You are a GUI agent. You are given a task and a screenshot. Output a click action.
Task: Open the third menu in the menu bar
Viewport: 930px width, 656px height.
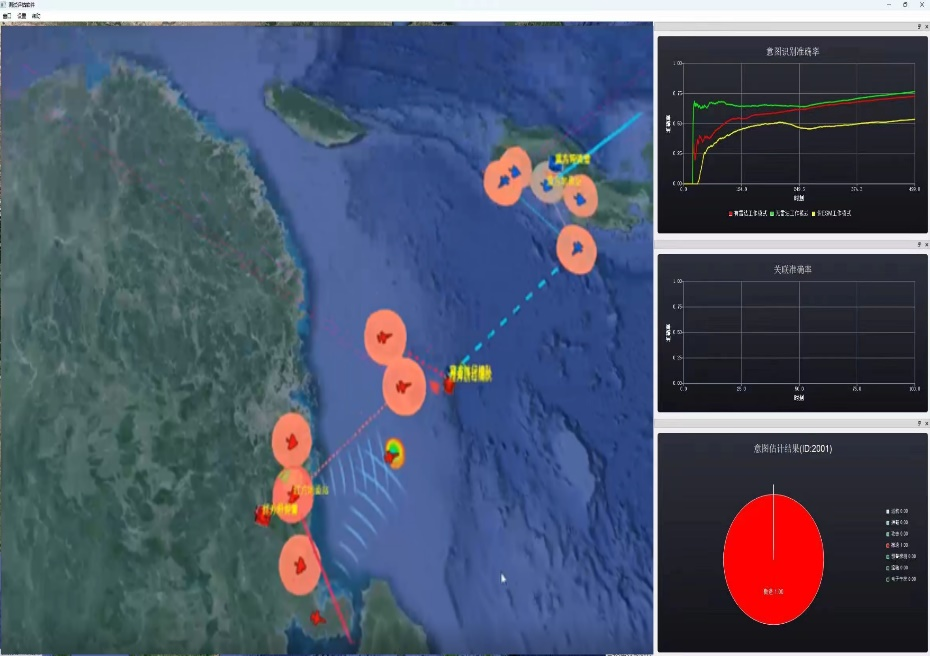click(36, 16)
